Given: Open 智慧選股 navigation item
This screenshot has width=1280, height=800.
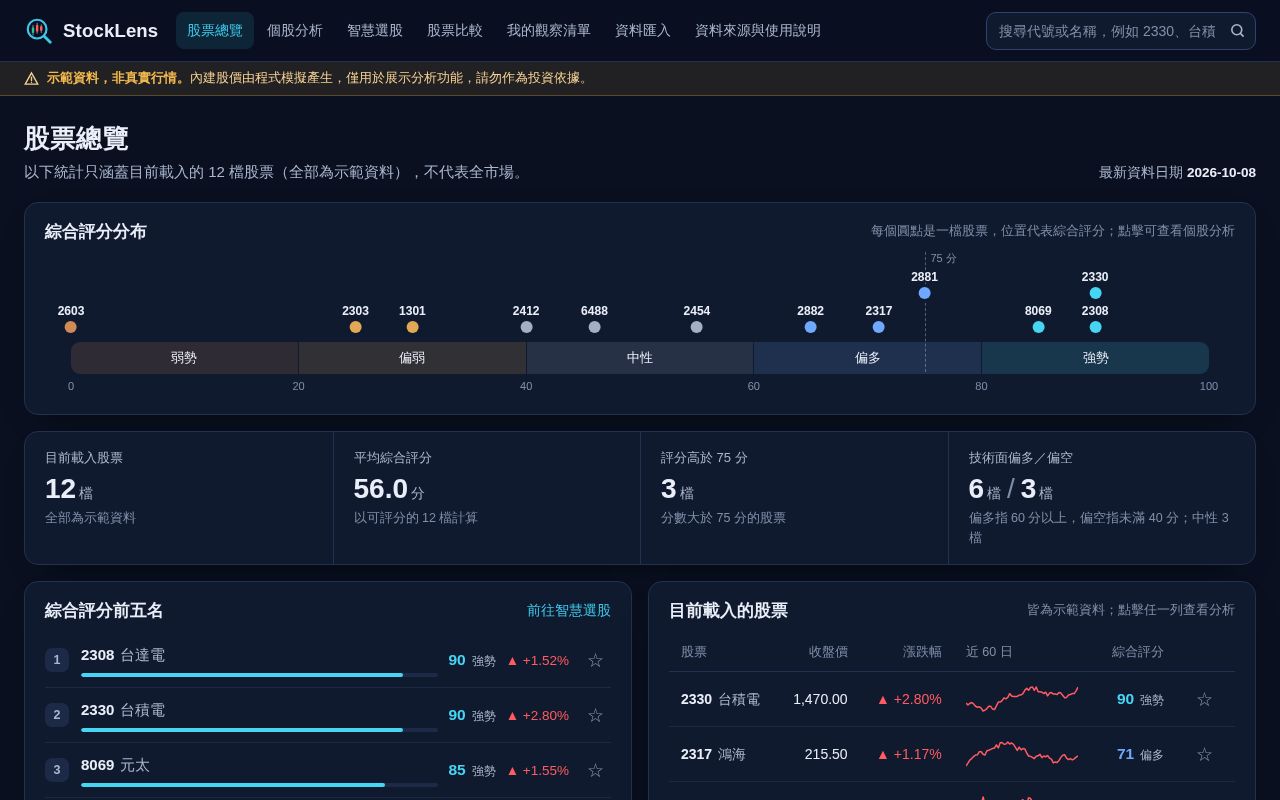Looking at the screenshot, I should [x=375, y=31].
